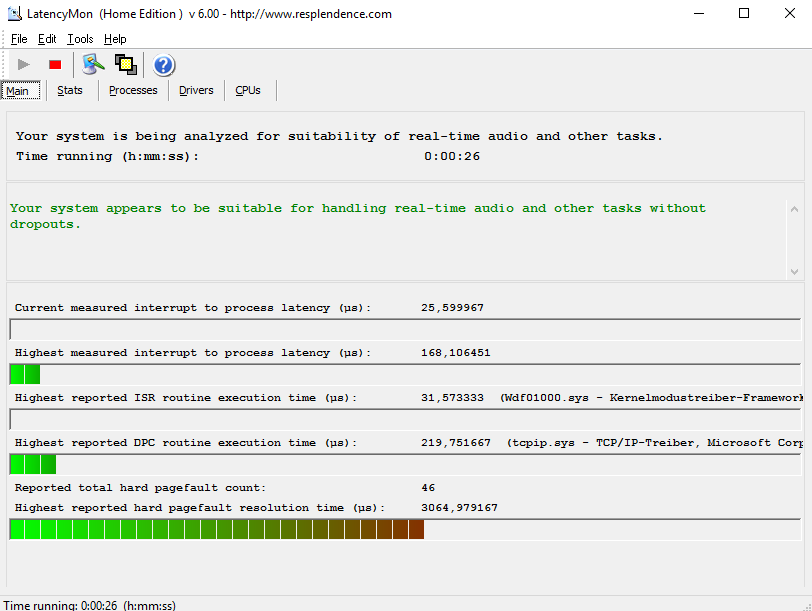
Task: Click the hard pagefault resolution time bar
Action: 405,529
